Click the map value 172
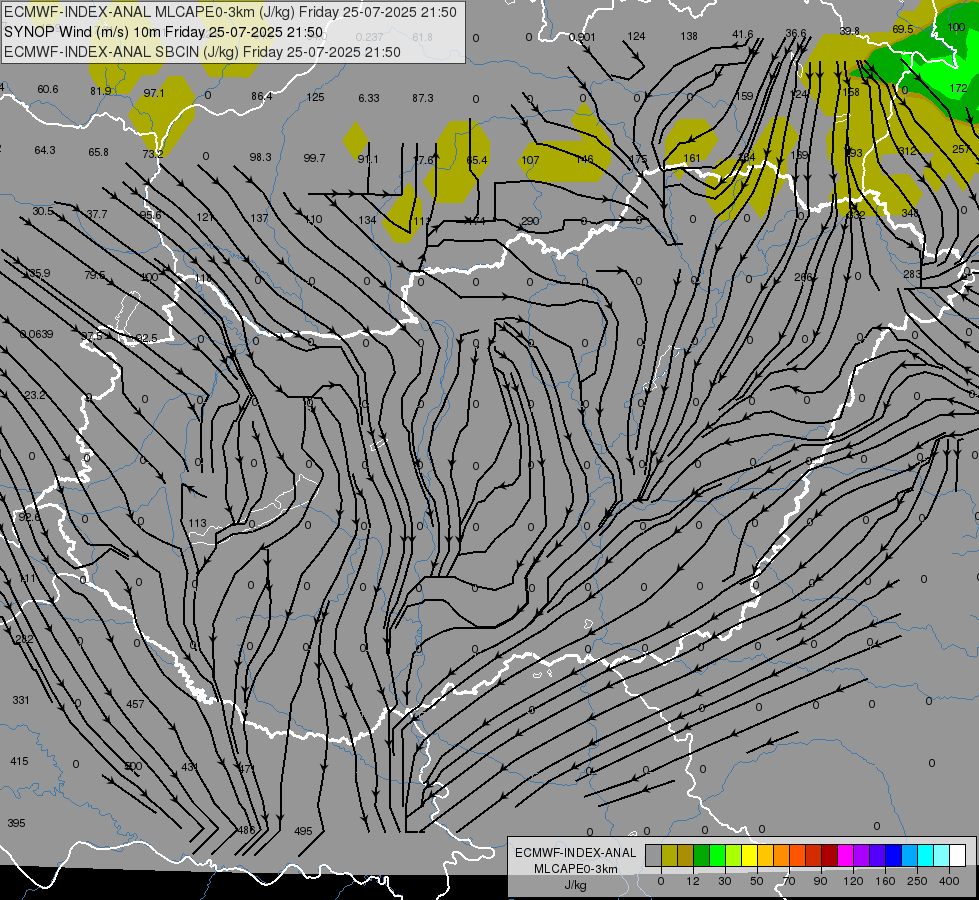979x900 pixels. click(x=958, y=89)
